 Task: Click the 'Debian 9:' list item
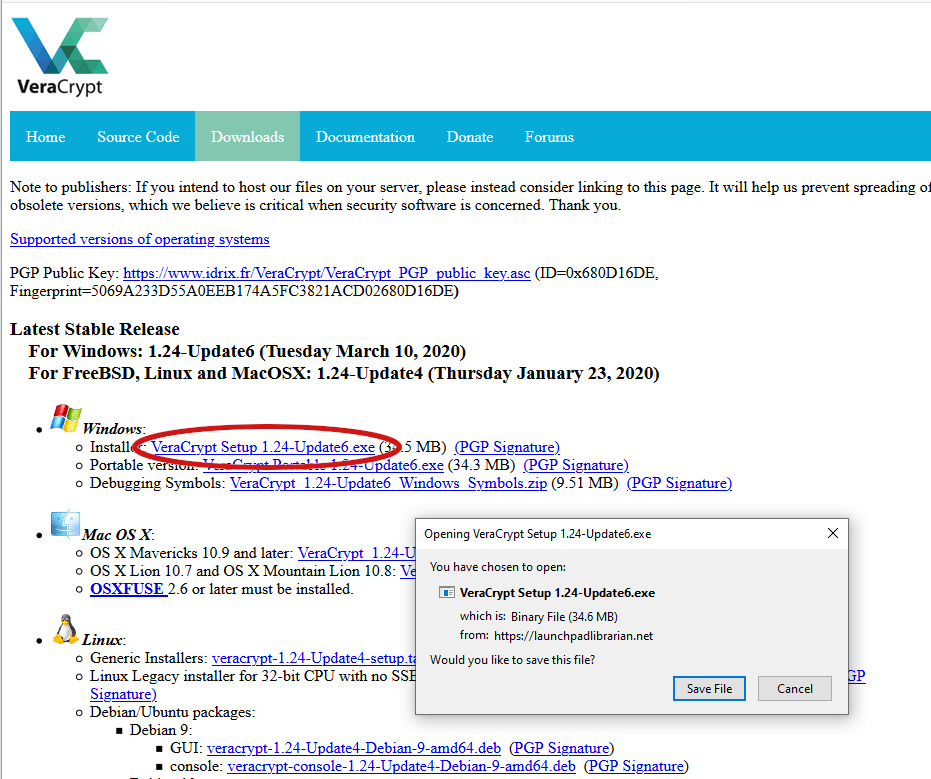point(161,730)
